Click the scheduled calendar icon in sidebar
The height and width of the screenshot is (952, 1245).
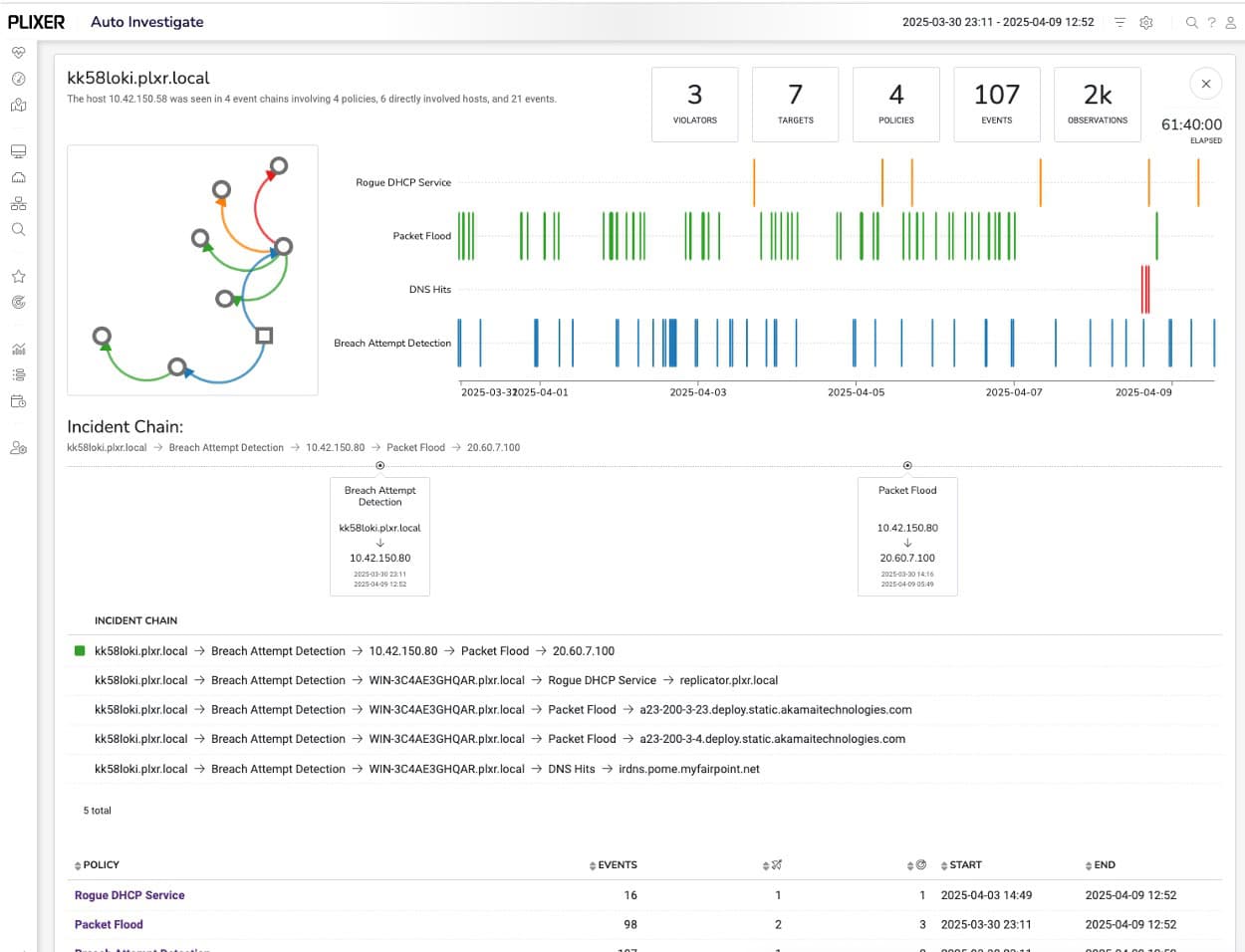coord(18,401)
